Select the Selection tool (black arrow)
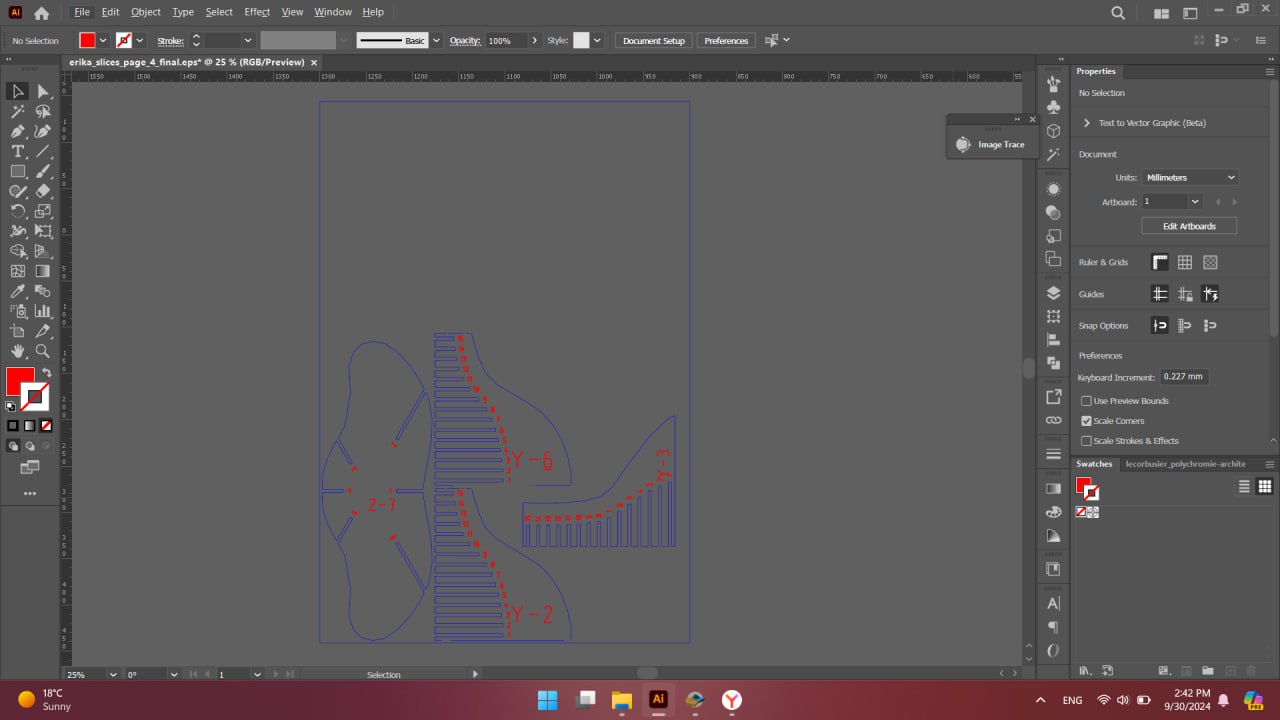The height and width of the screenshot is (720, 1280). (18, 91)
